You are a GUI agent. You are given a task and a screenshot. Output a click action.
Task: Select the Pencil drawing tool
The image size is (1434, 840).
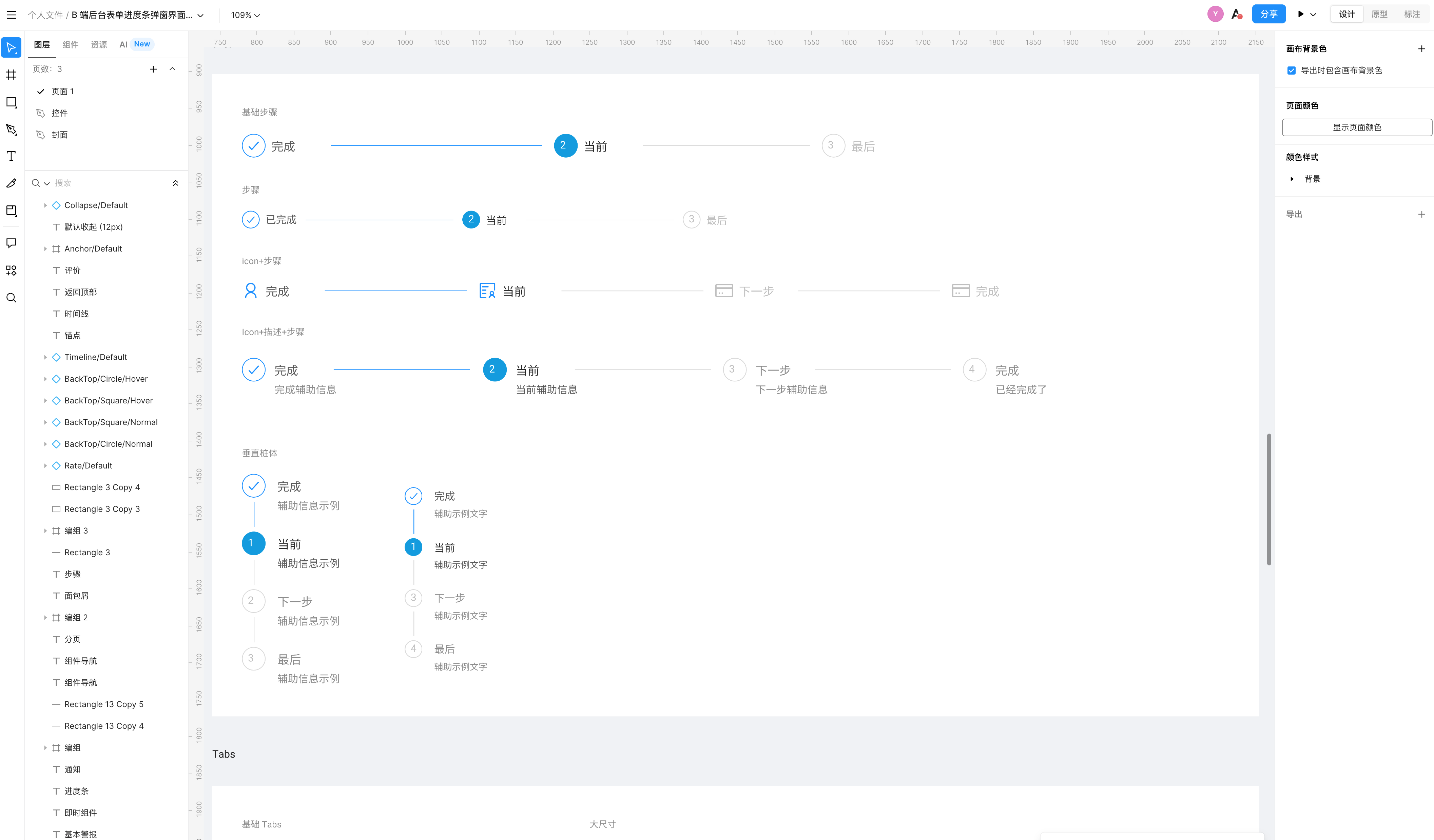[x=12, y=183]
